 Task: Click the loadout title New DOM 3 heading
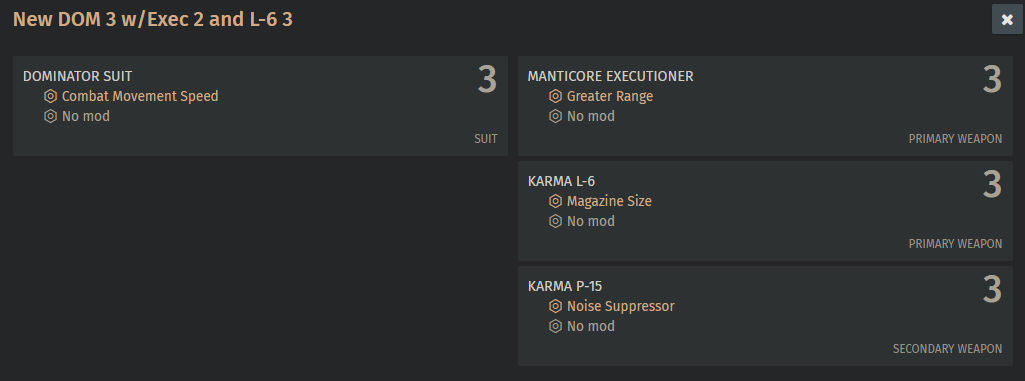[x=153, y=20]
